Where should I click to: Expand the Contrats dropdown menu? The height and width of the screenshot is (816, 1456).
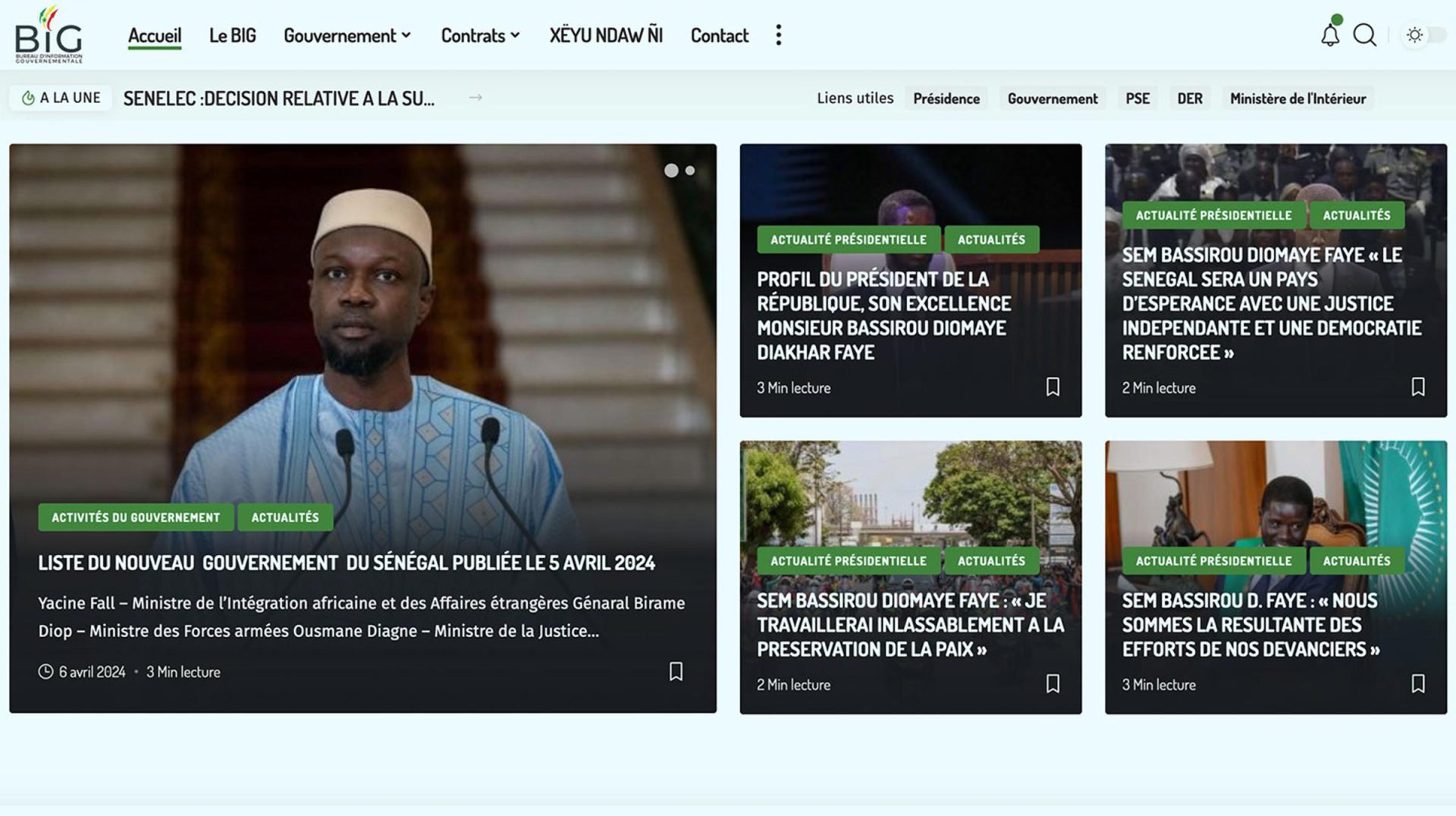click(x=480, y=36)
